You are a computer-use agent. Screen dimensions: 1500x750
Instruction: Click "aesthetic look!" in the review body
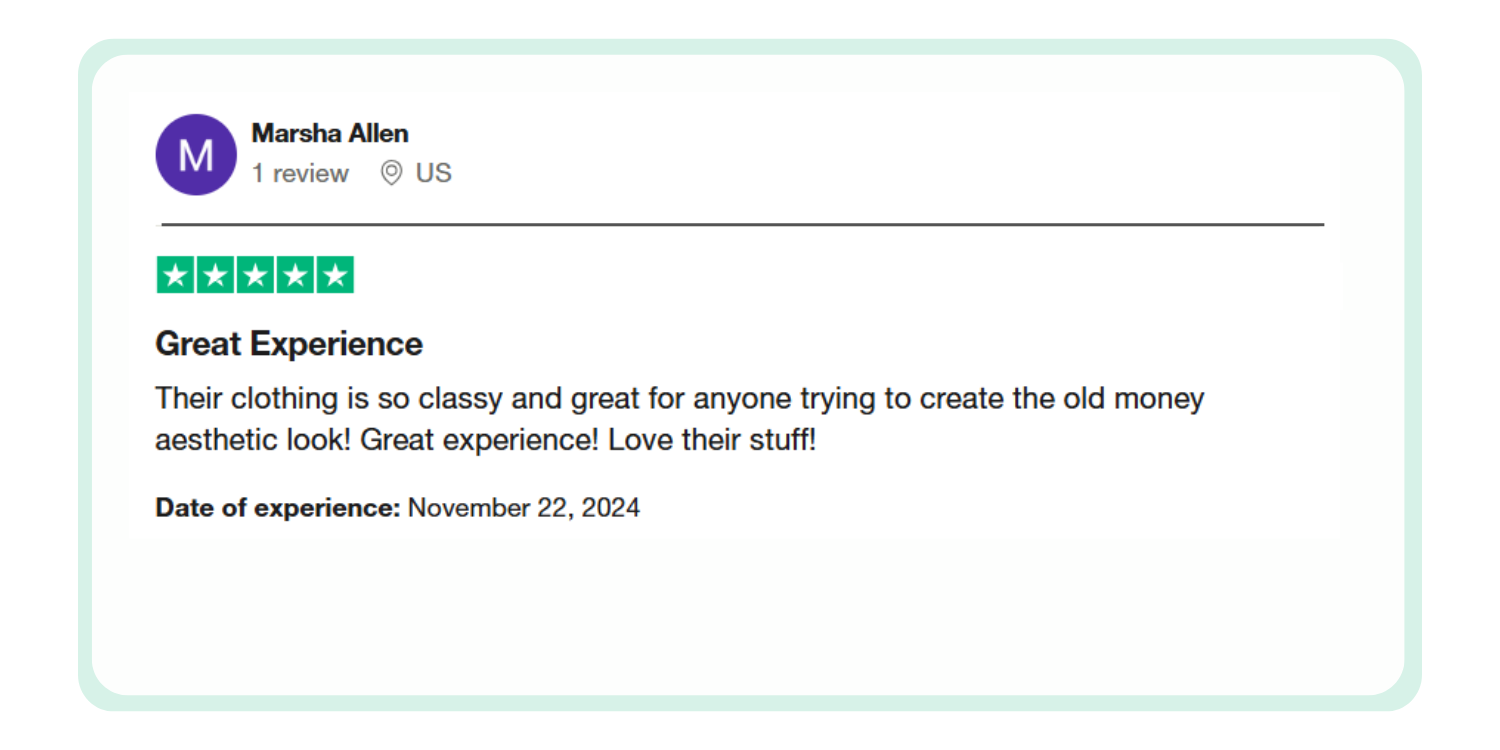coord(253,440)
